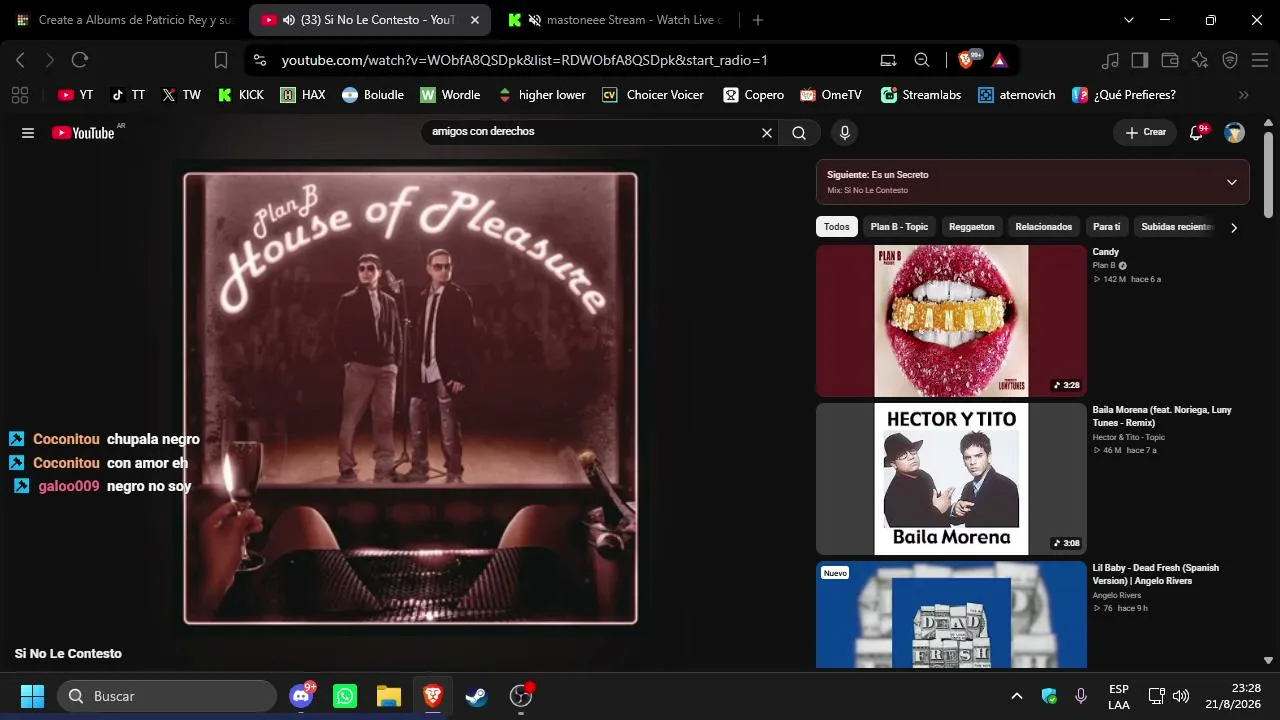
Task: Open the Candy video thumbnail
Action: (951, 321)
